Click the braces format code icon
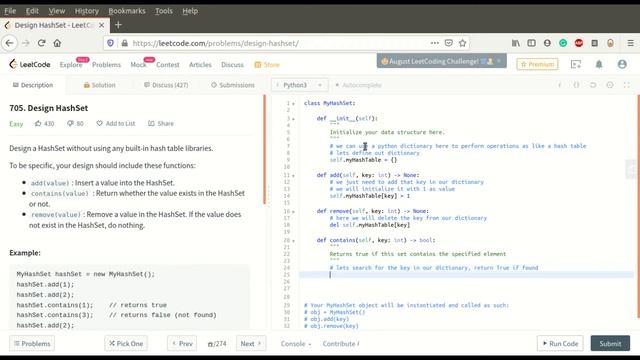 [x=576, y=85]
